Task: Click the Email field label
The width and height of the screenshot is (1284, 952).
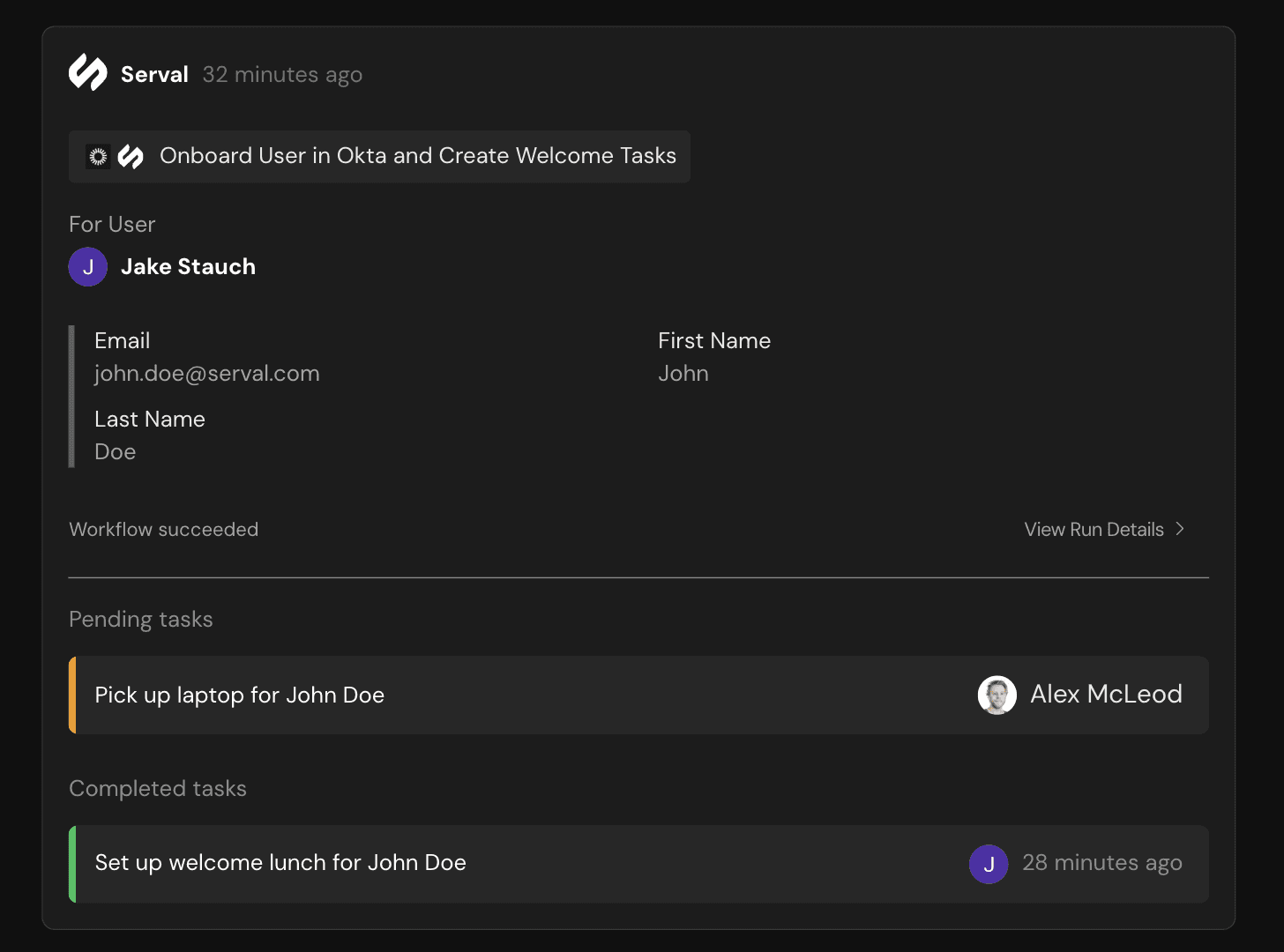Action: tap(123, 341)
